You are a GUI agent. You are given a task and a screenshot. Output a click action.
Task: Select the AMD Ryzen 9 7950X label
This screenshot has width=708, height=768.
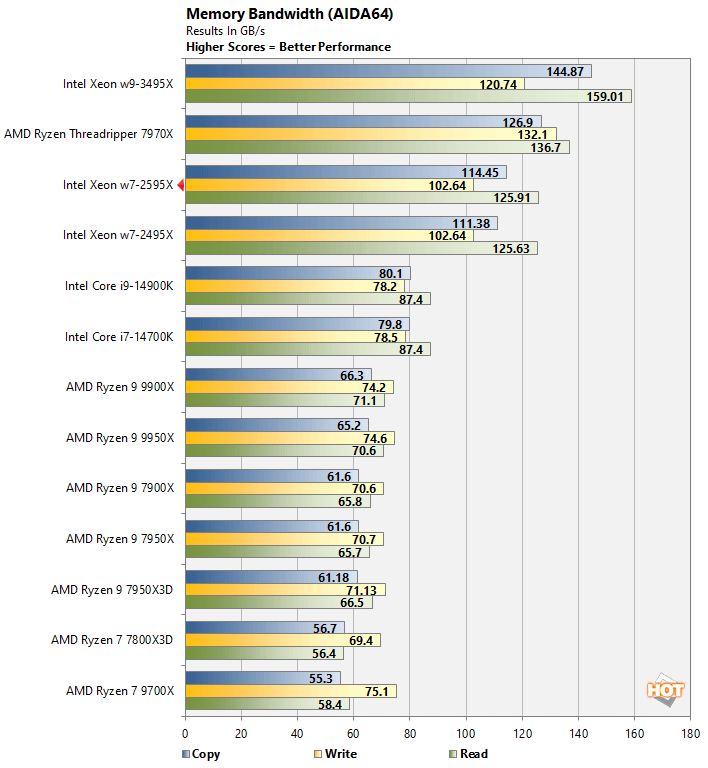click(x=120, y=539)
